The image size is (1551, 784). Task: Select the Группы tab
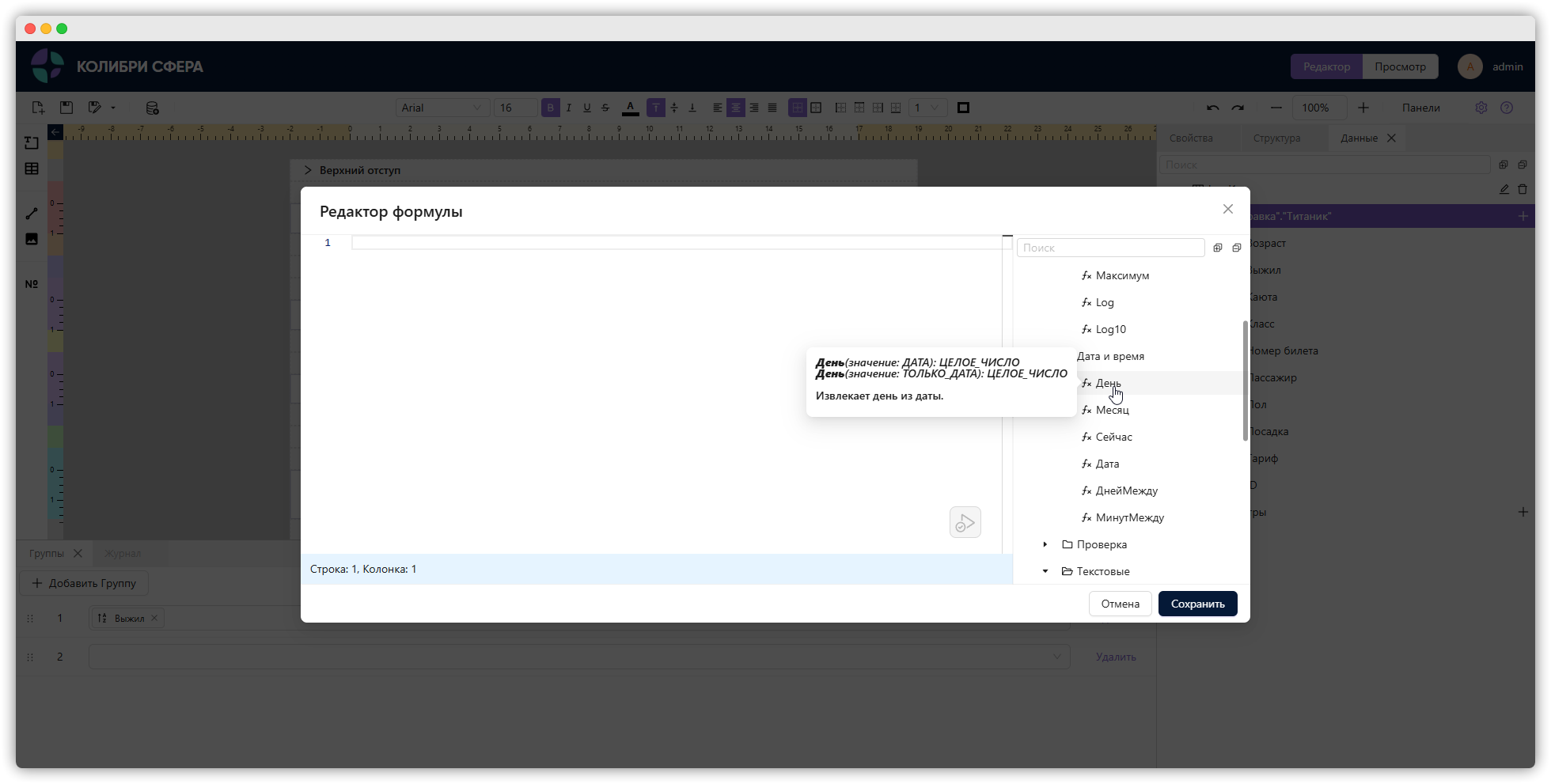click(x=47, y=553)
